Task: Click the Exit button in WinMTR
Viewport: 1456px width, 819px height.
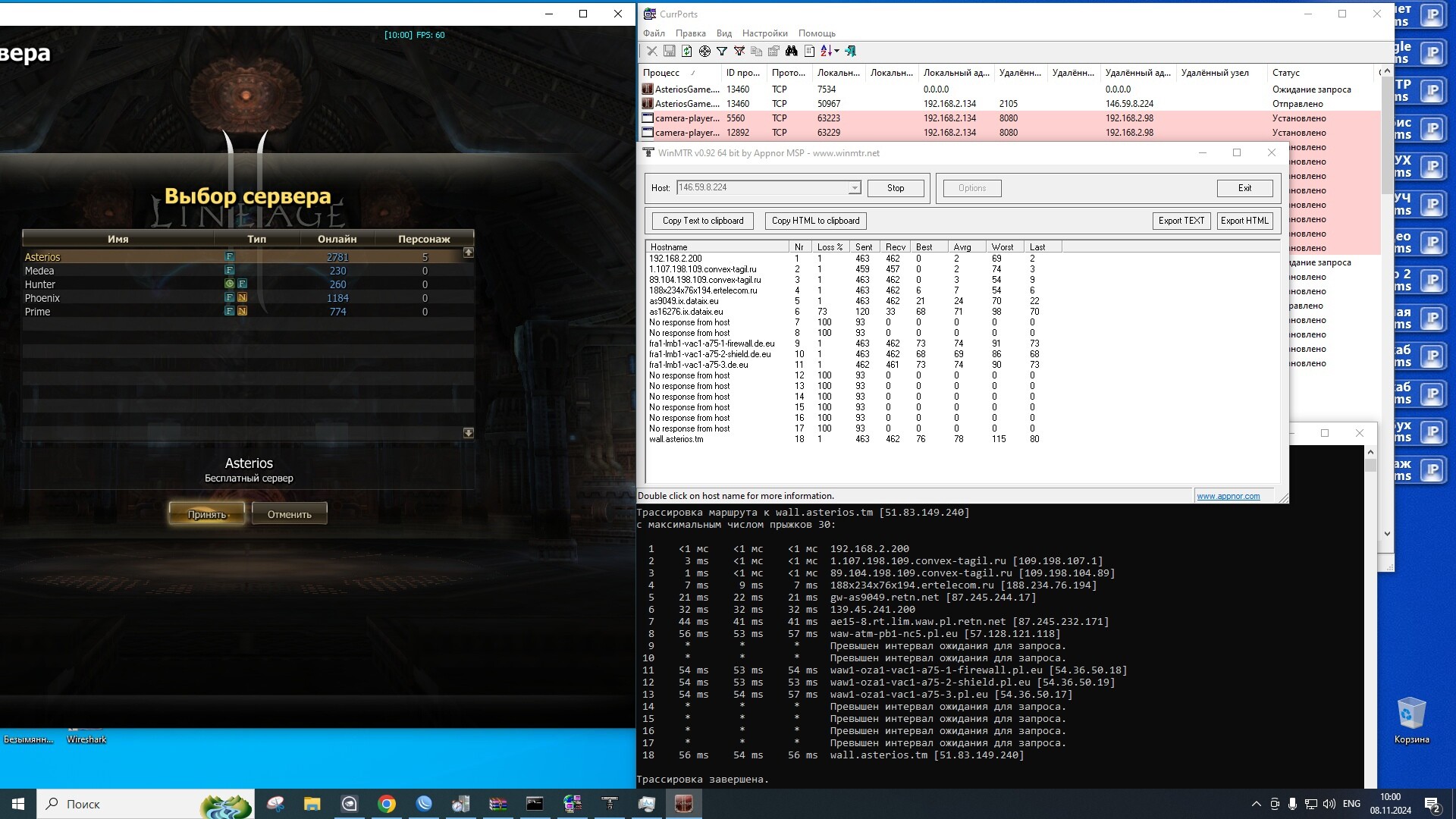Action: (1244, 188)
